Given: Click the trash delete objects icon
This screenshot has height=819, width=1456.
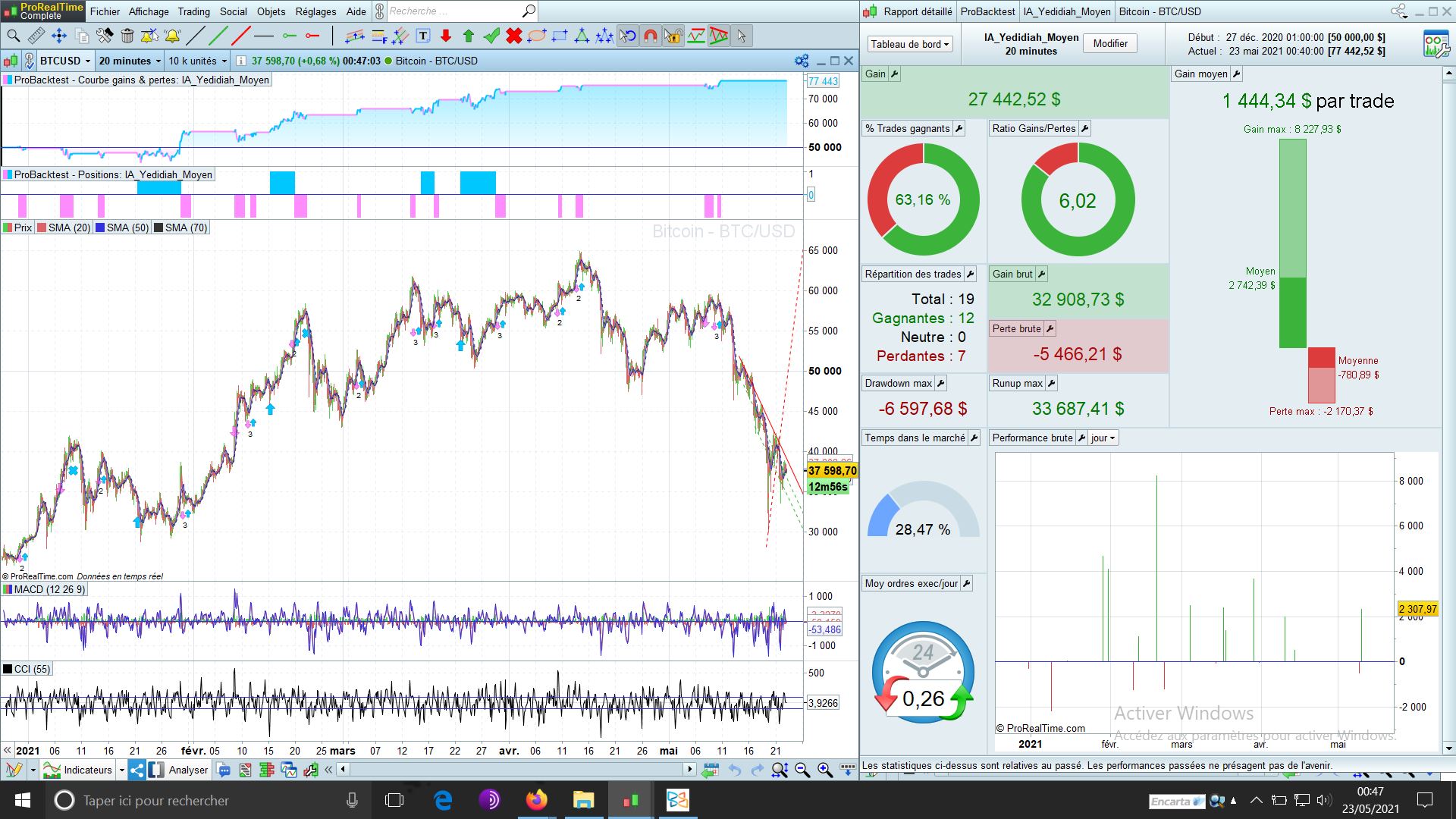Looking at the screenshot, I should (127, 36).
